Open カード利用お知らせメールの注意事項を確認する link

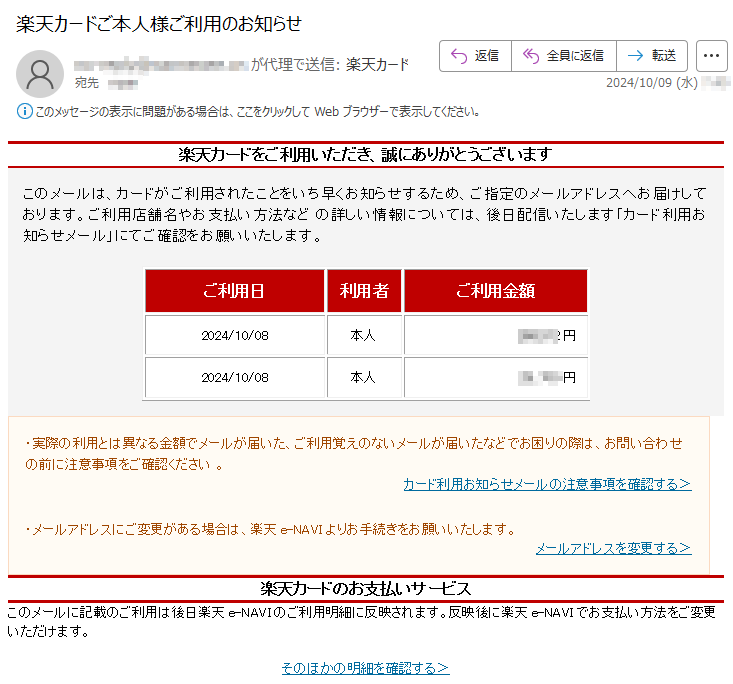point(547,484)
